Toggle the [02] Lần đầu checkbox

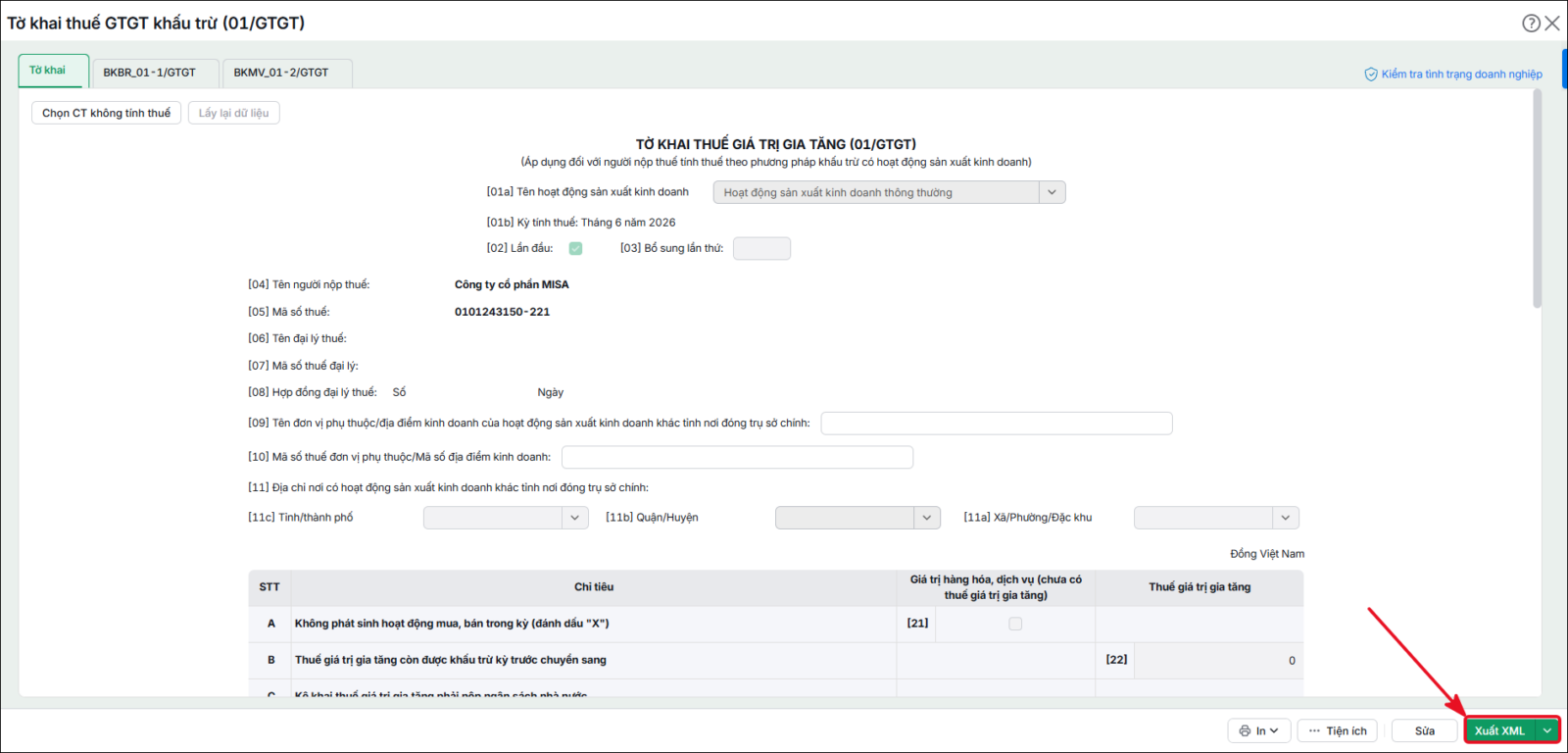575,248
